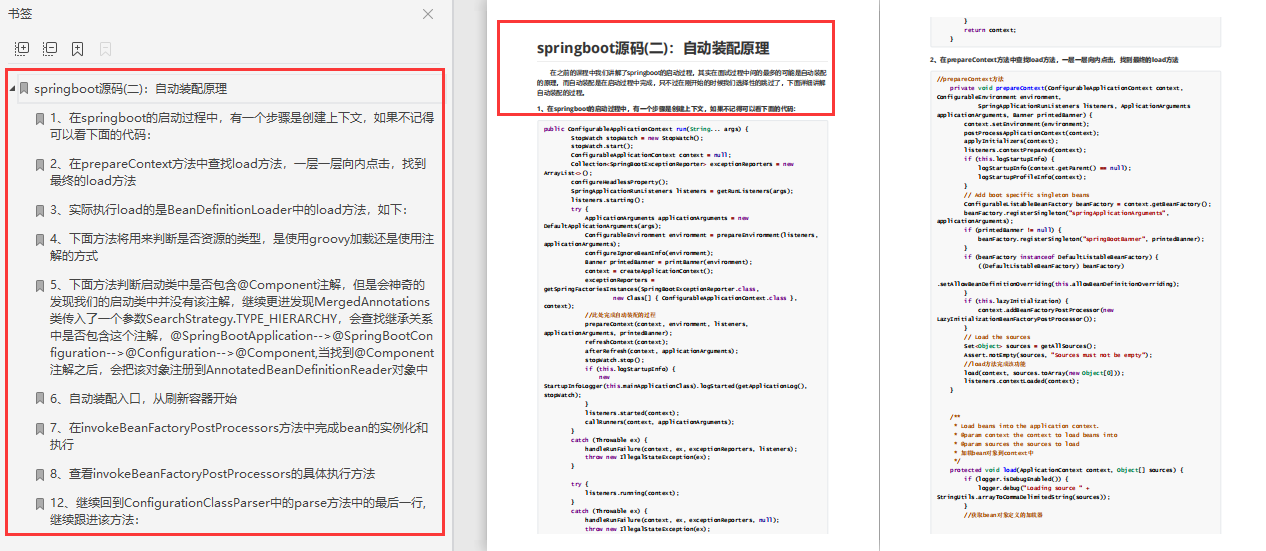This screenshot has height=551, width=1266.
Task: Open bookmark 1、在springboot的启动过程中
Action: [x=241, y=126]
